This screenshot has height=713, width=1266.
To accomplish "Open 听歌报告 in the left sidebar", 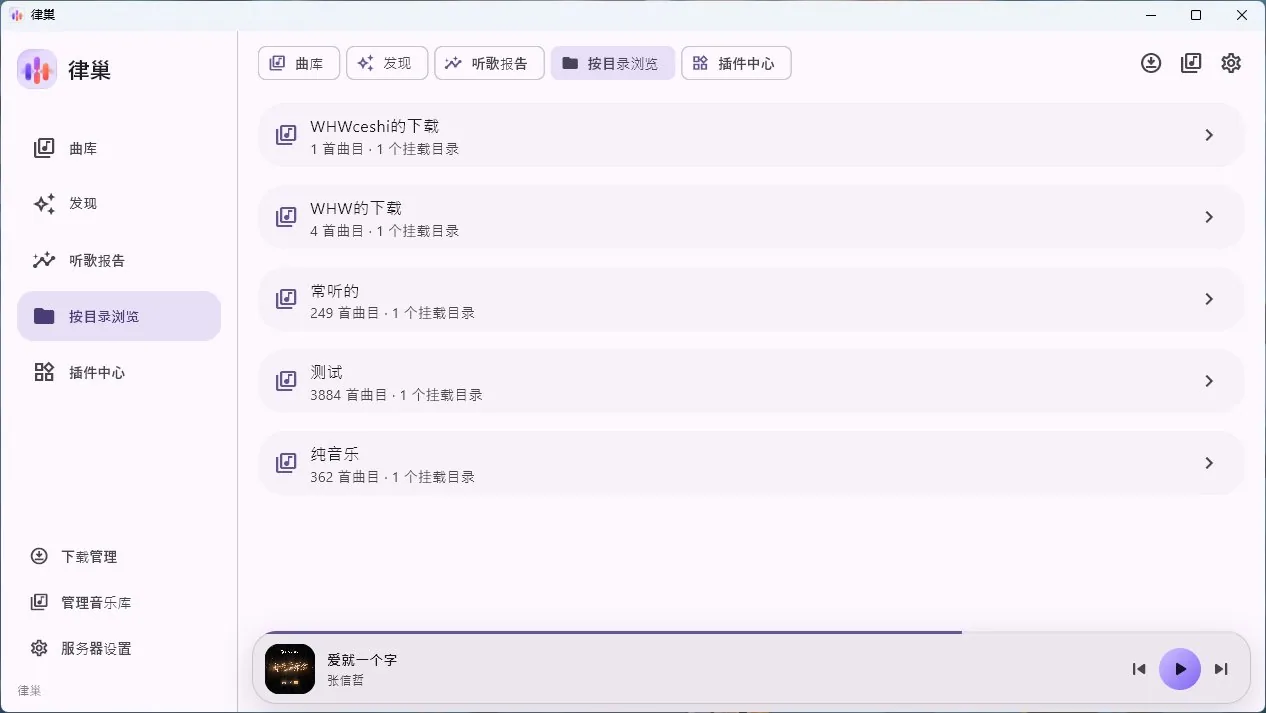I will coord(119,260).
